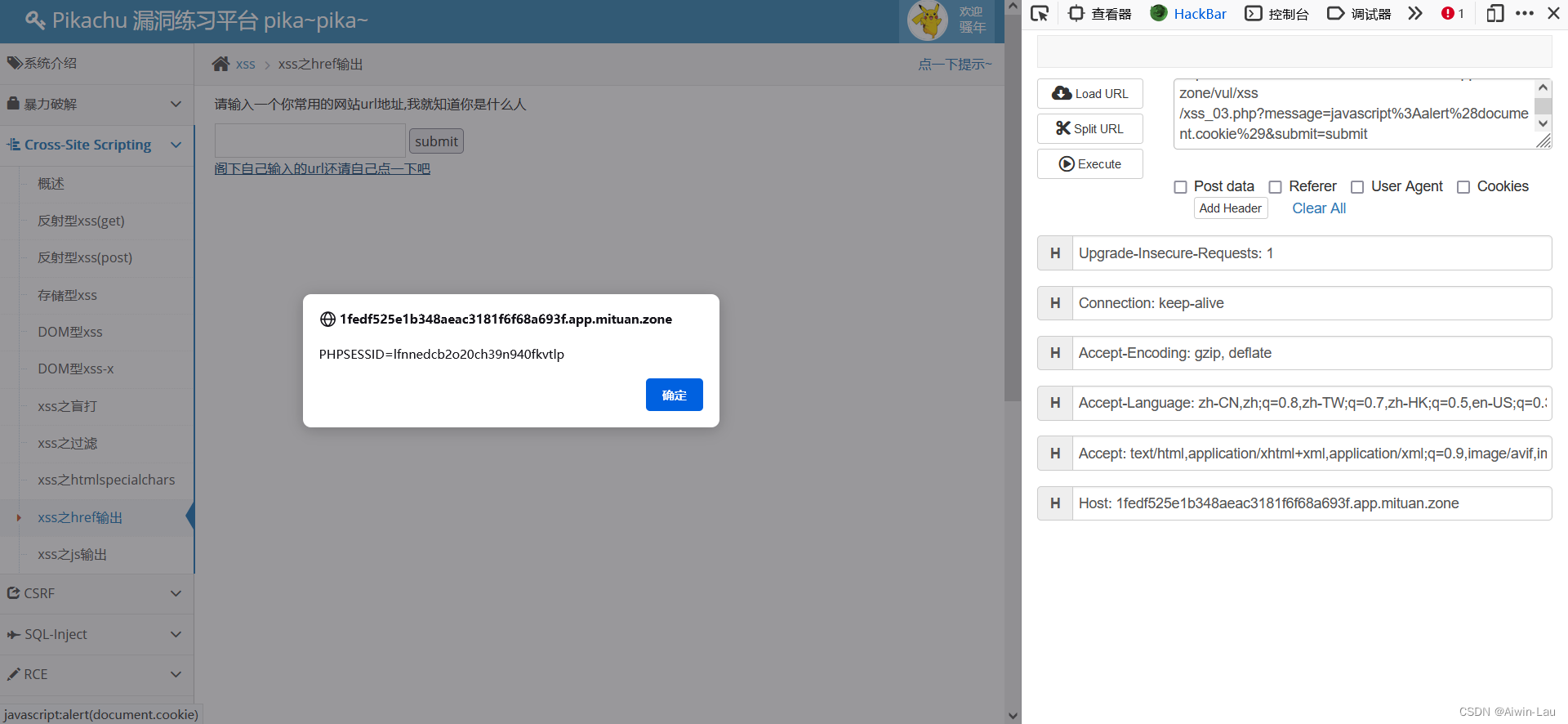Enable the User Agent checkbox

(x=1357, y=187)
